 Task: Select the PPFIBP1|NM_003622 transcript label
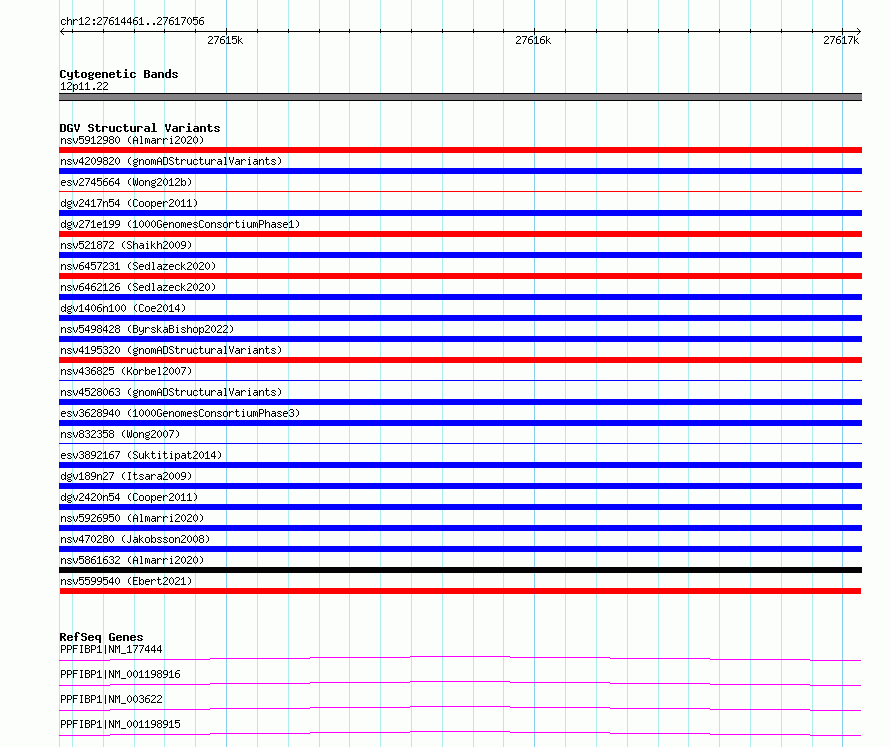point(111,699)
